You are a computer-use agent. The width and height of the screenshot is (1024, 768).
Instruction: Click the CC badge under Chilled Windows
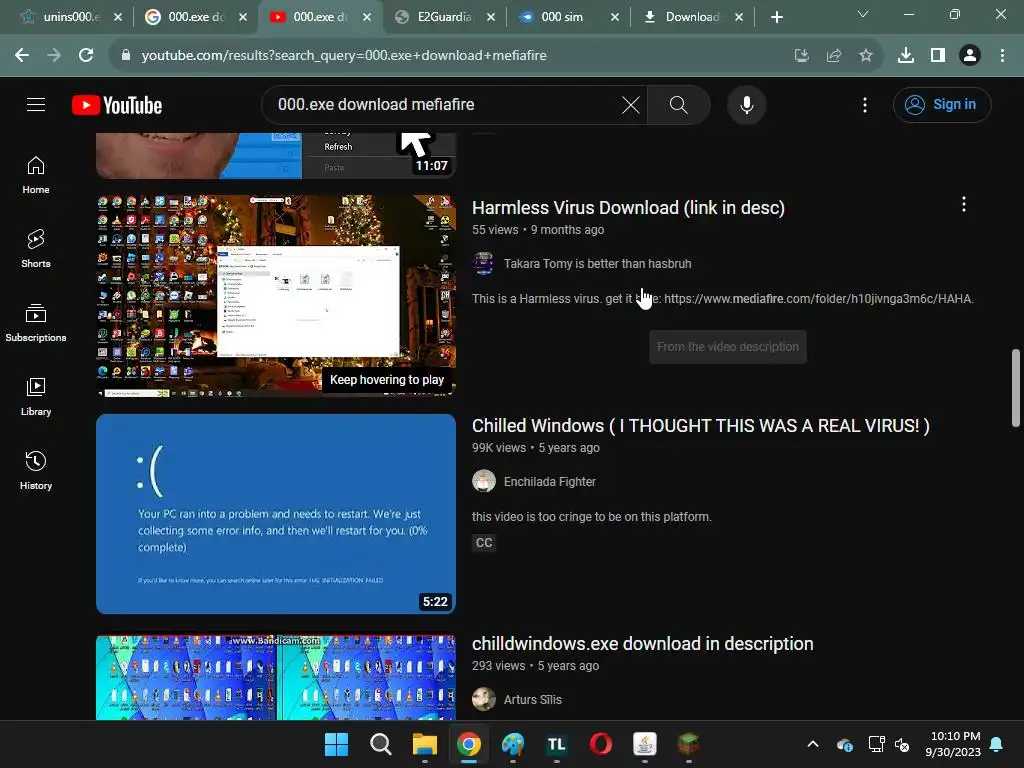484,543
